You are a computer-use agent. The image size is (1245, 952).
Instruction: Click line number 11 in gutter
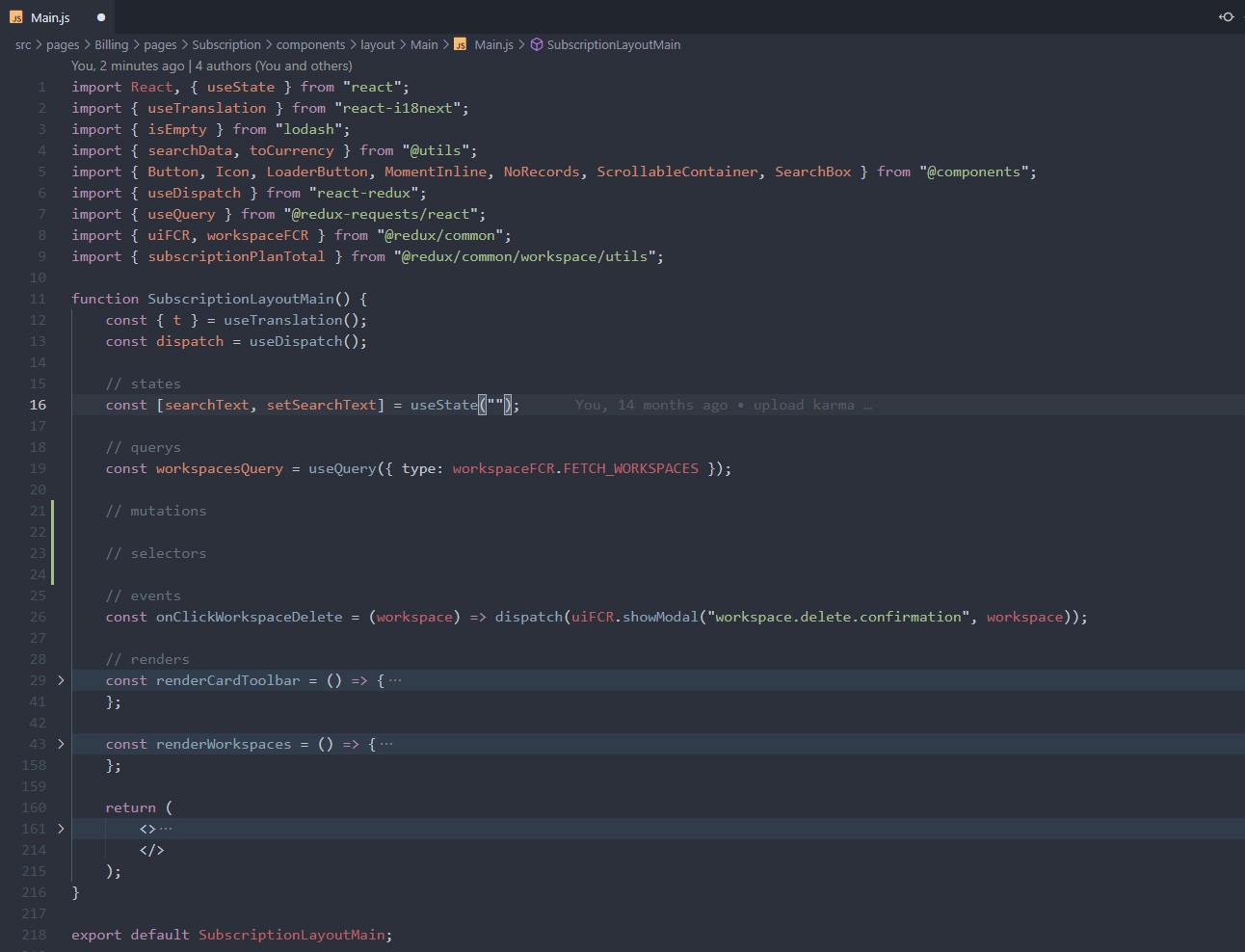pos(38,299)
